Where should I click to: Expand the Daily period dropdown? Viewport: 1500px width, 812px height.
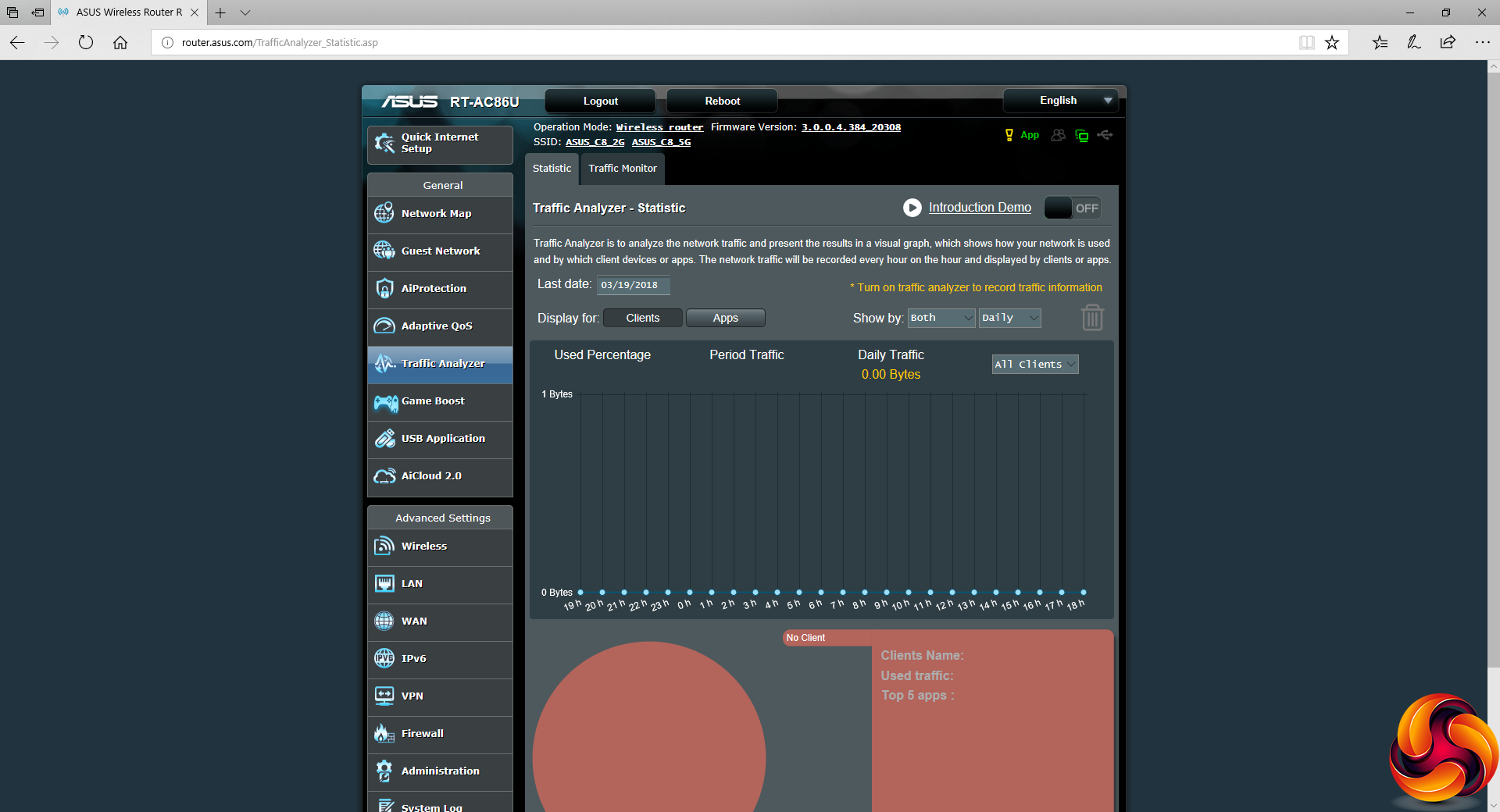pyautogui.click(x=1009, y=318)
